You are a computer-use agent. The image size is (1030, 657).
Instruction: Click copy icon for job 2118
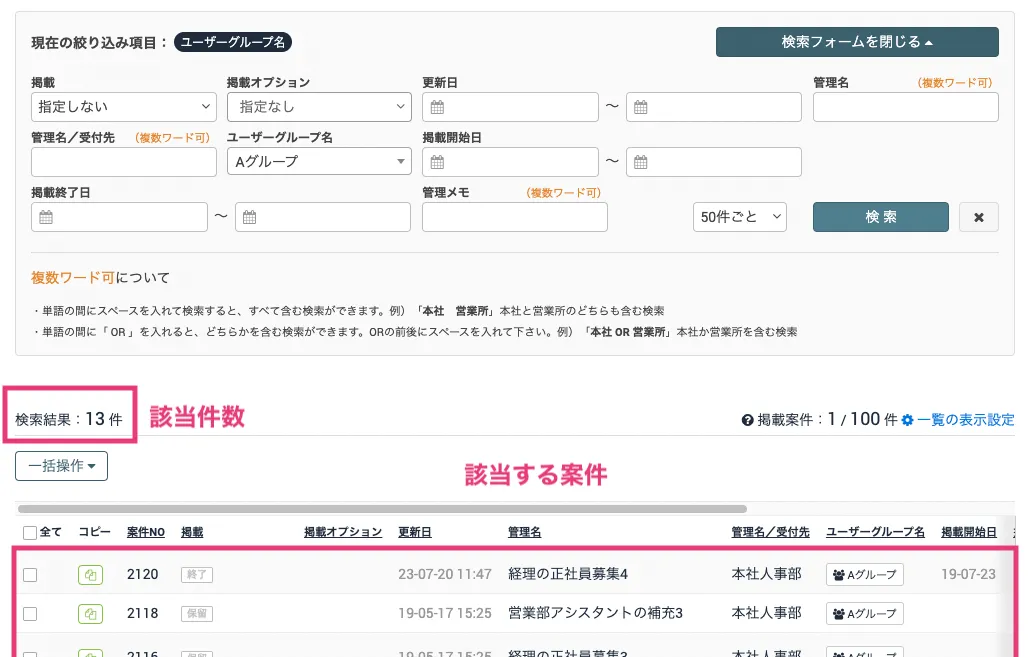click(90, 613)
